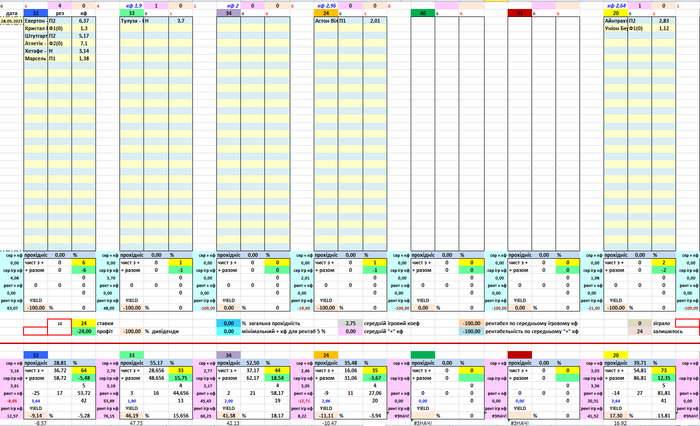Select the 'зіграло' label cell

661,323
